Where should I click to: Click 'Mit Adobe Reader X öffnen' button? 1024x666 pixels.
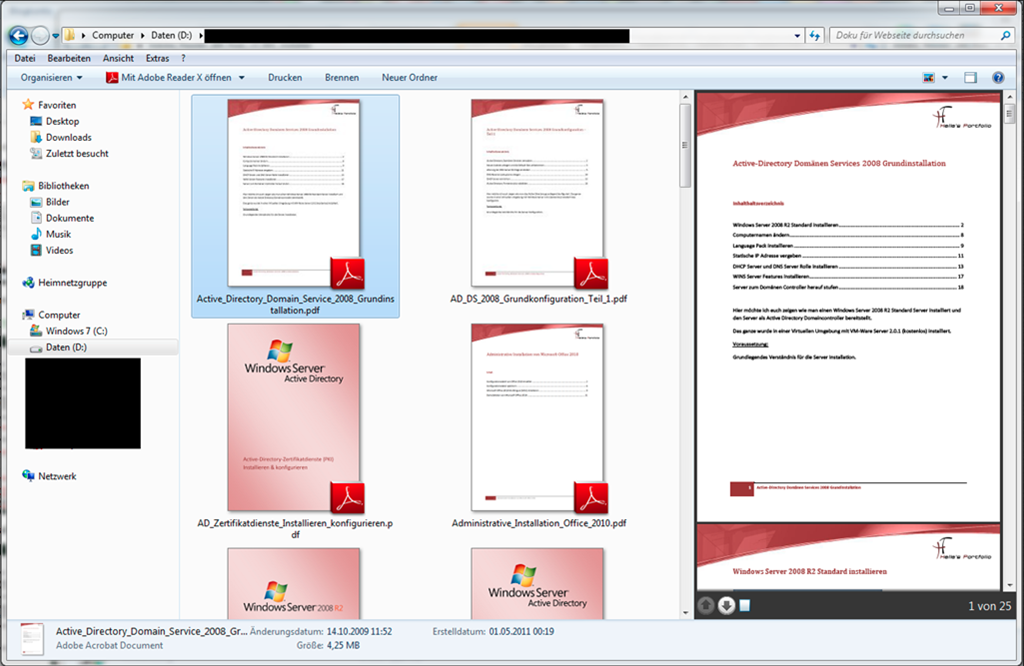click(x=169, y=78)
